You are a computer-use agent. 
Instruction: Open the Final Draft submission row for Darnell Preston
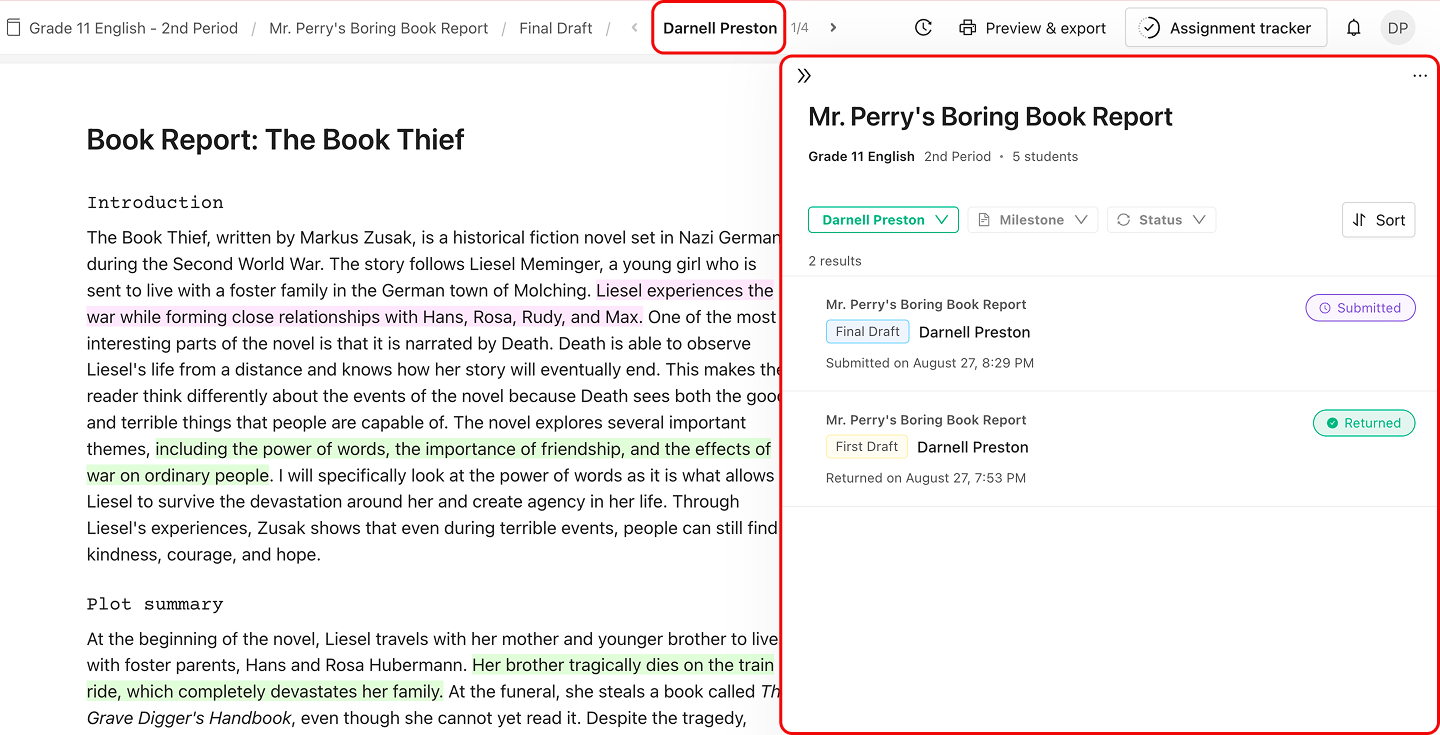pyautogui.click(x=1110, y=333)
